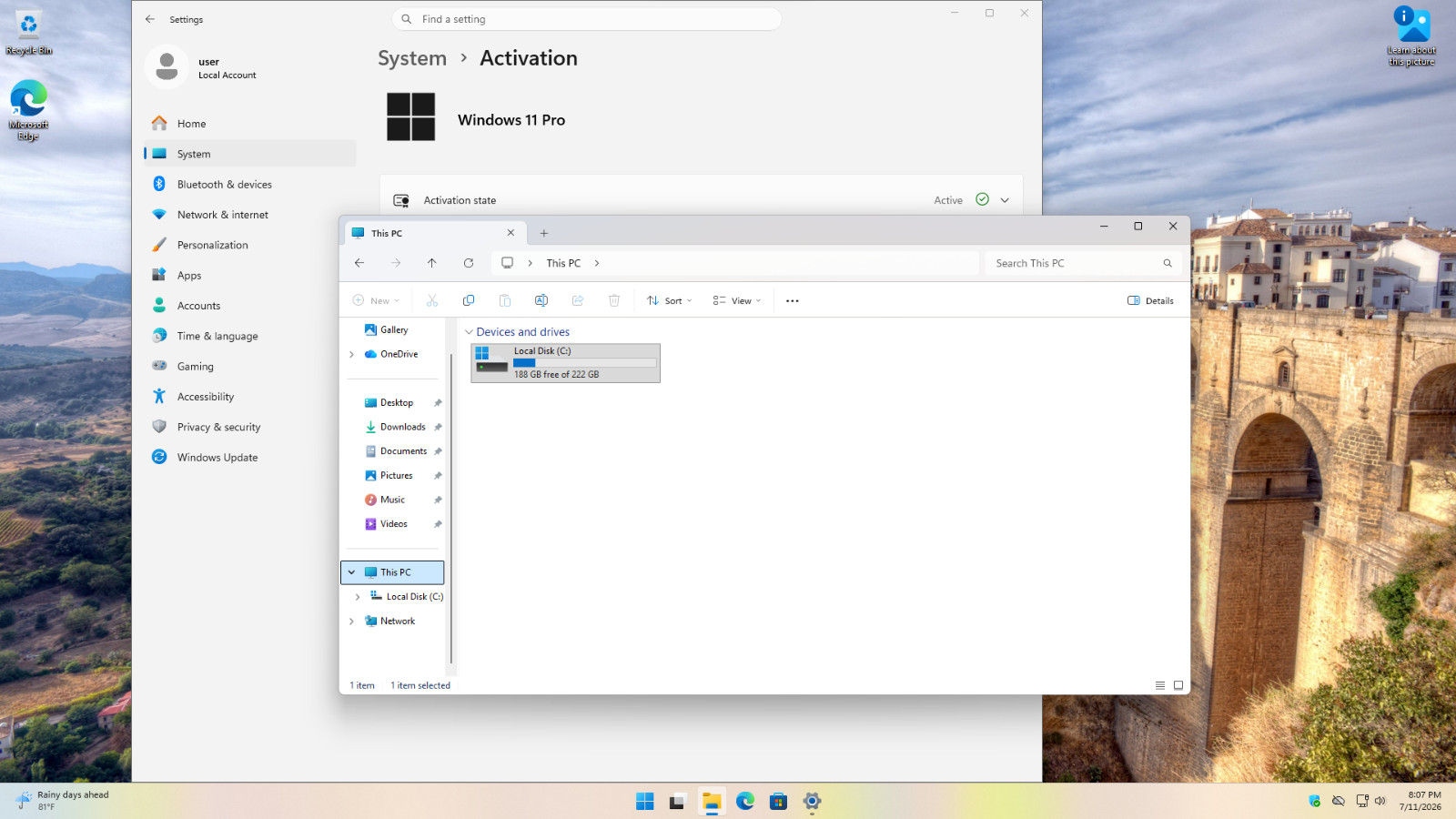
Task: Open Network & internet settings
Action: 249,215
